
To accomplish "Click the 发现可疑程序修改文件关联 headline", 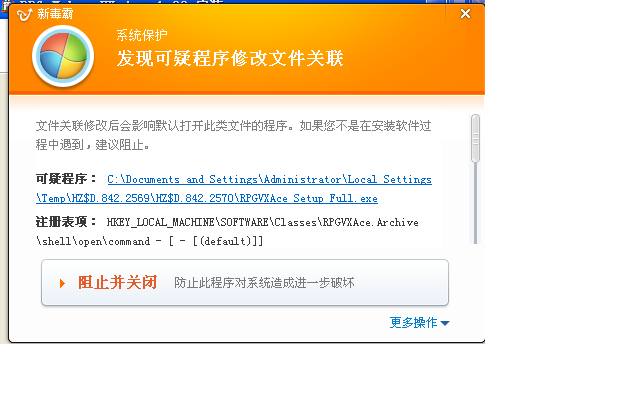I will [230, 58].
